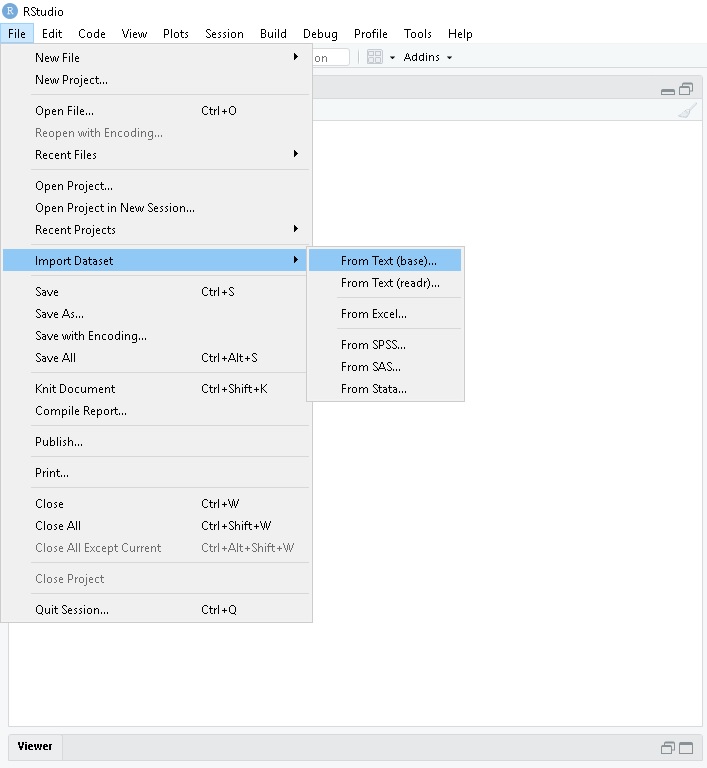Expand the Import Dataset submenu arrow

pos(295,260)
